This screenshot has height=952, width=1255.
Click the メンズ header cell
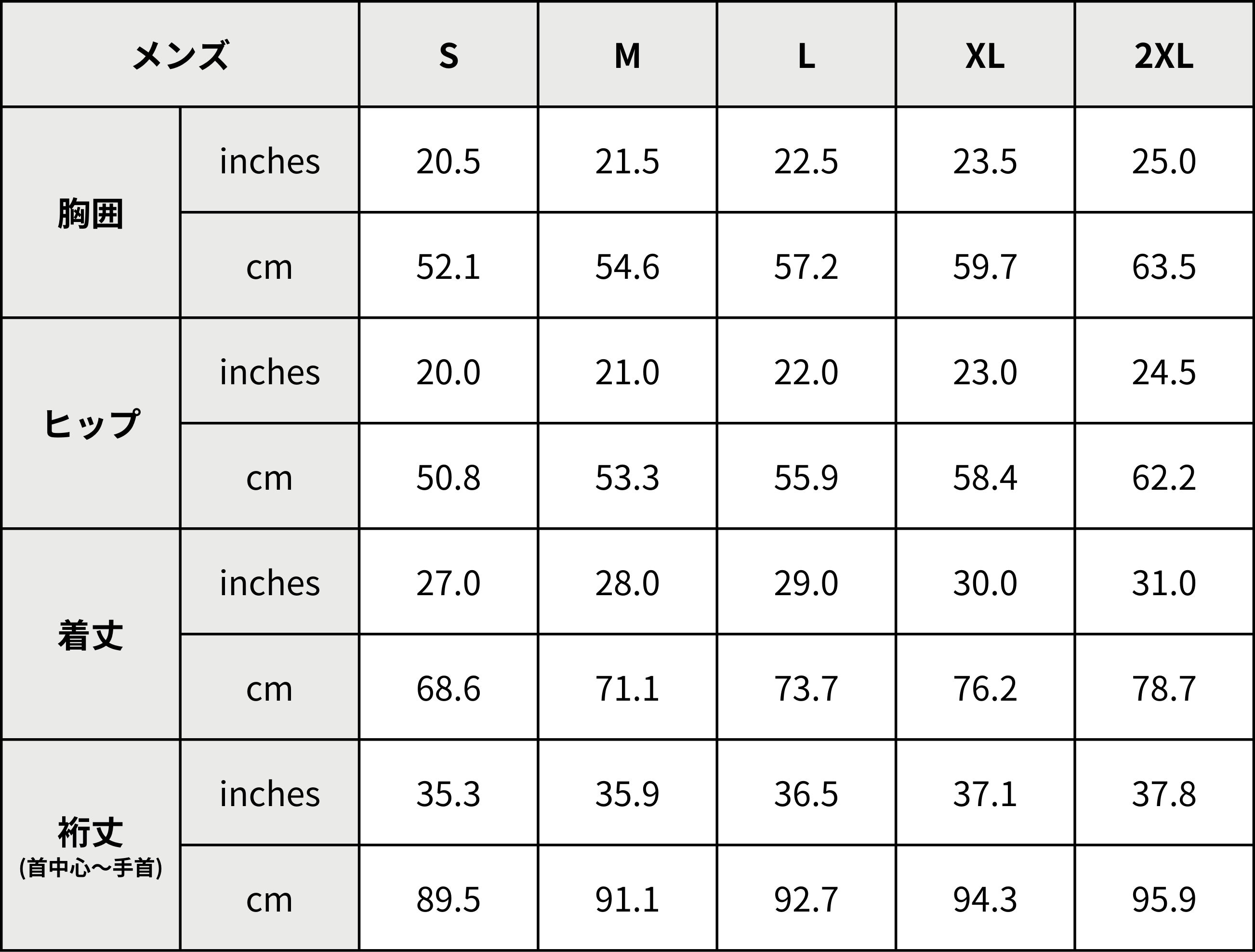pyautogui.click(x=180, y=55)
